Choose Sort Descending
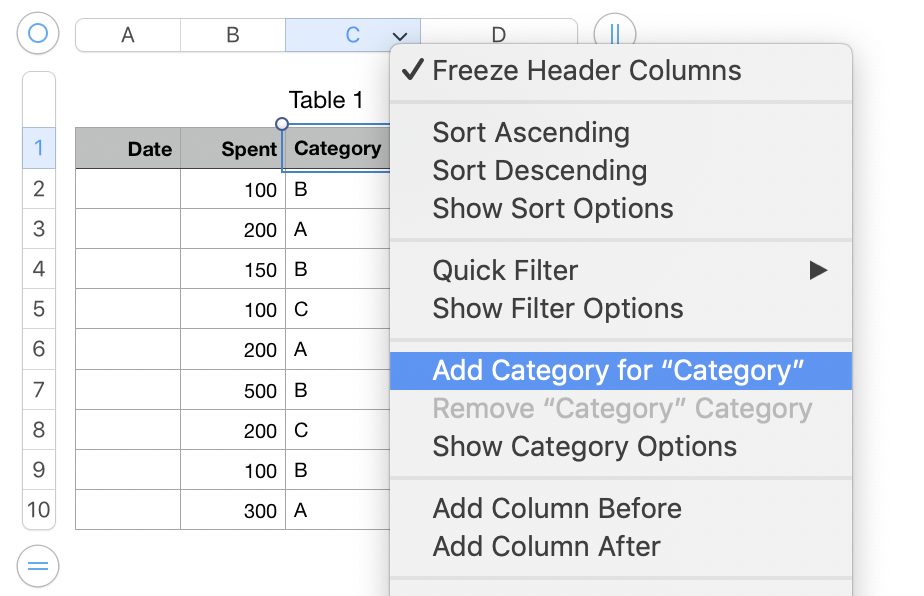Image resolution: width=924 pixels, height=596 pixels. point(539,171)
